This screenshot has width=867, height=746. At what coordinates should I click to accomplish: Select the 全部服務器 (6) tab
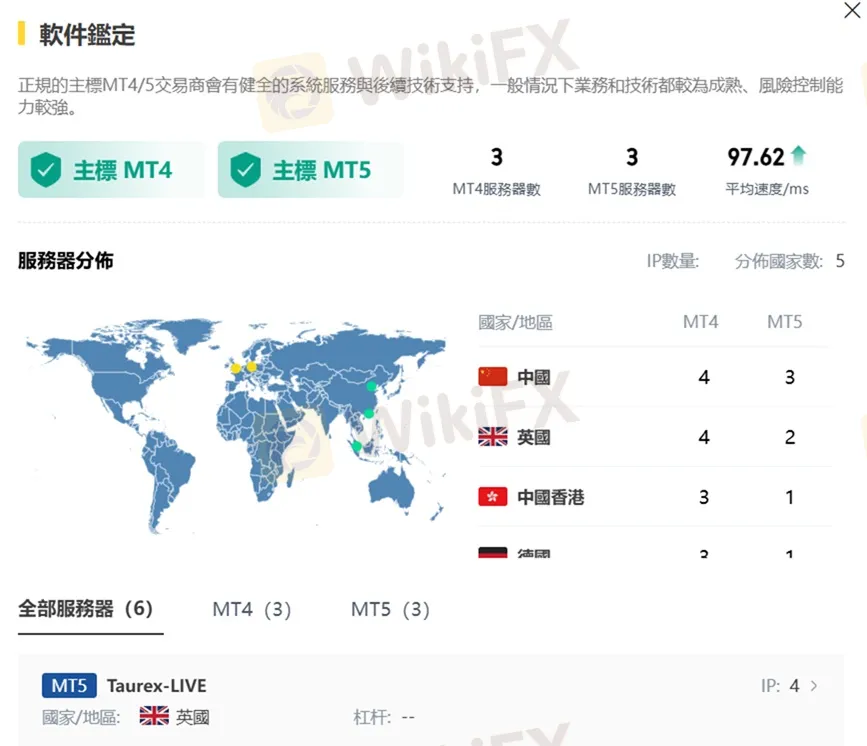[x=87, y=607]
